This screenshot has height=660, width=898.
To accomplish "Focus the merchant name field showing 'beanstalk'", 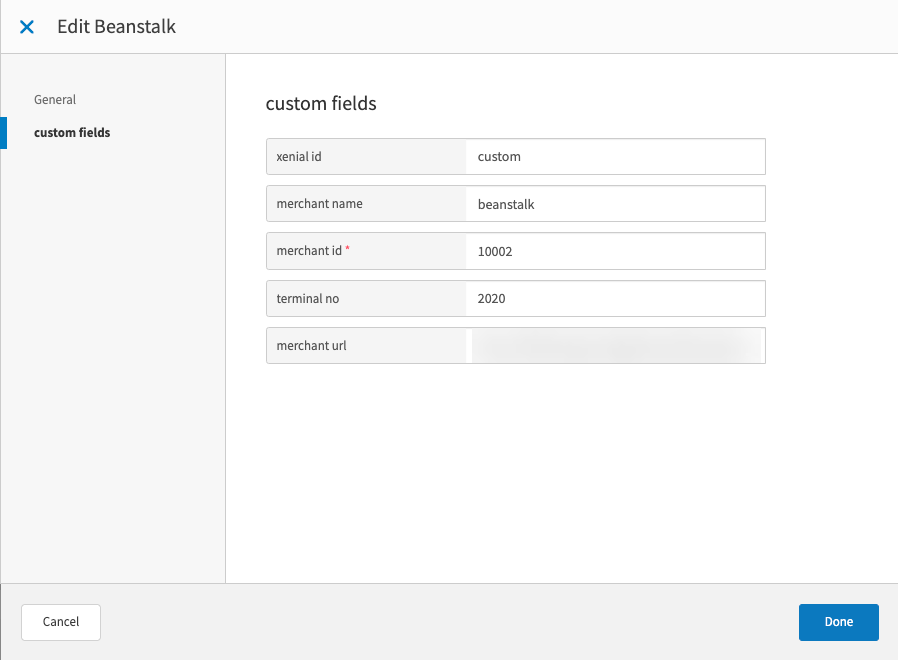I will [612, 203].
